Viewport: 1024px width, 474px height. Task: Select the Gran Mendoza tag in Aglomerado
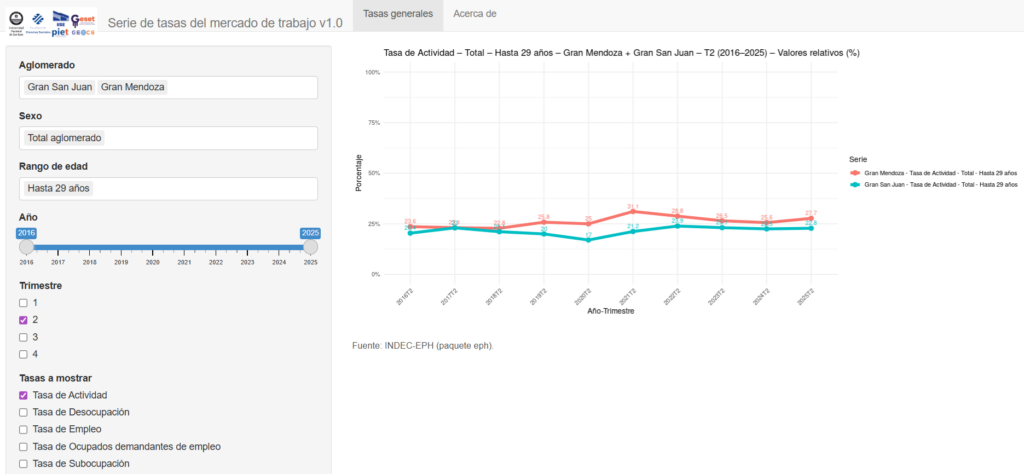coord(133,87)
